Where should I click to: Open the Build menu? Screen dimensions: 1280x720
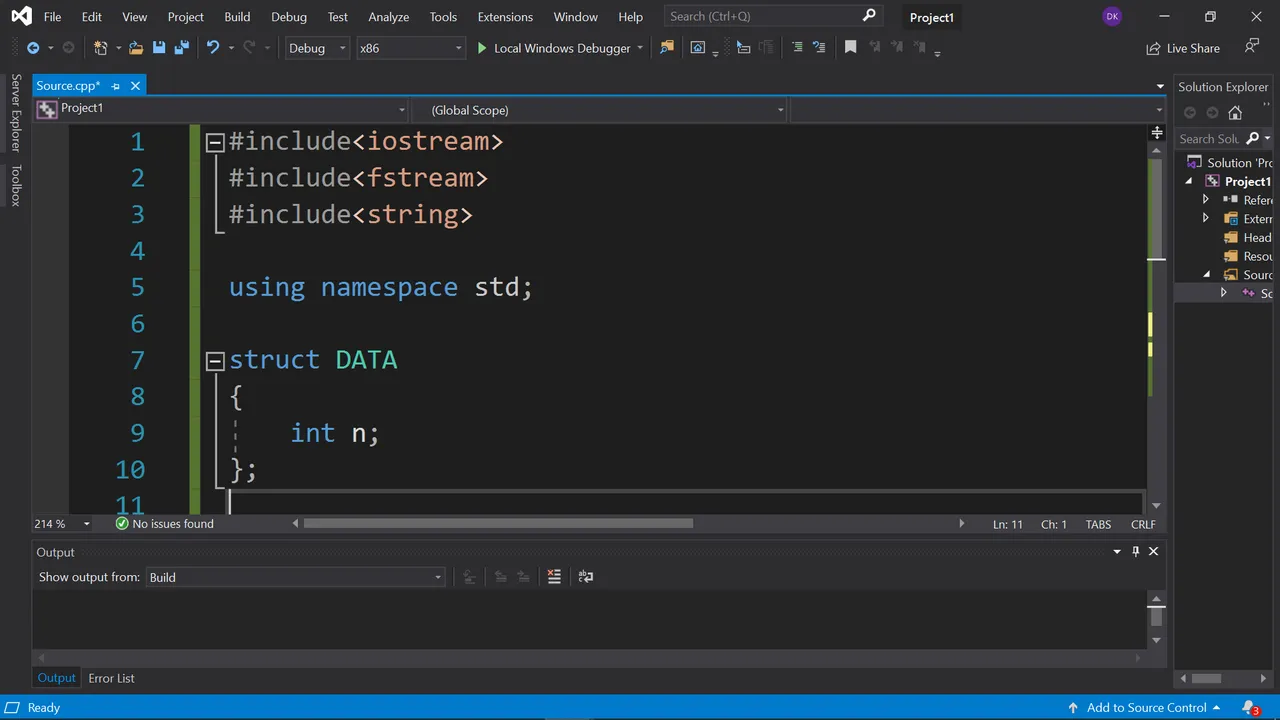click(237, 17)
